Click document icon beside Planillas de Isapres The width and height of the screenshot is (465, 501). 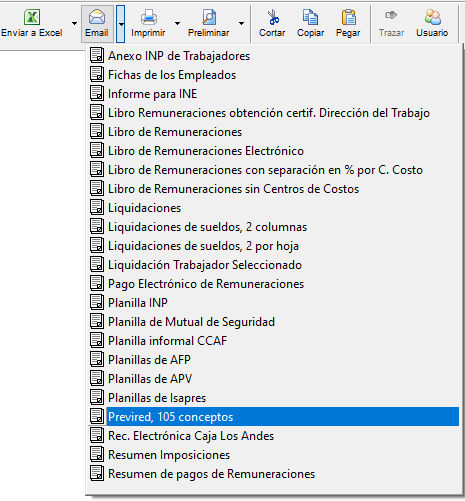click(97, 397)
